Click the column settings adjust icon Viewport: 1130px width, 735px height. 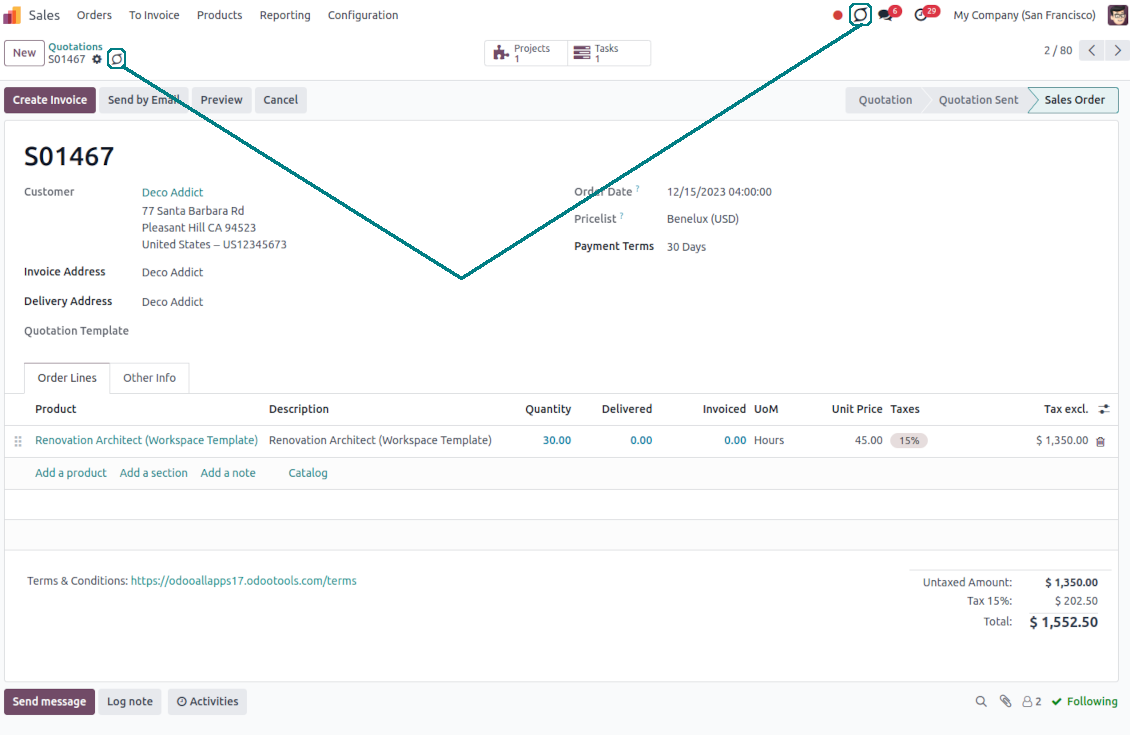(1103, 409)
